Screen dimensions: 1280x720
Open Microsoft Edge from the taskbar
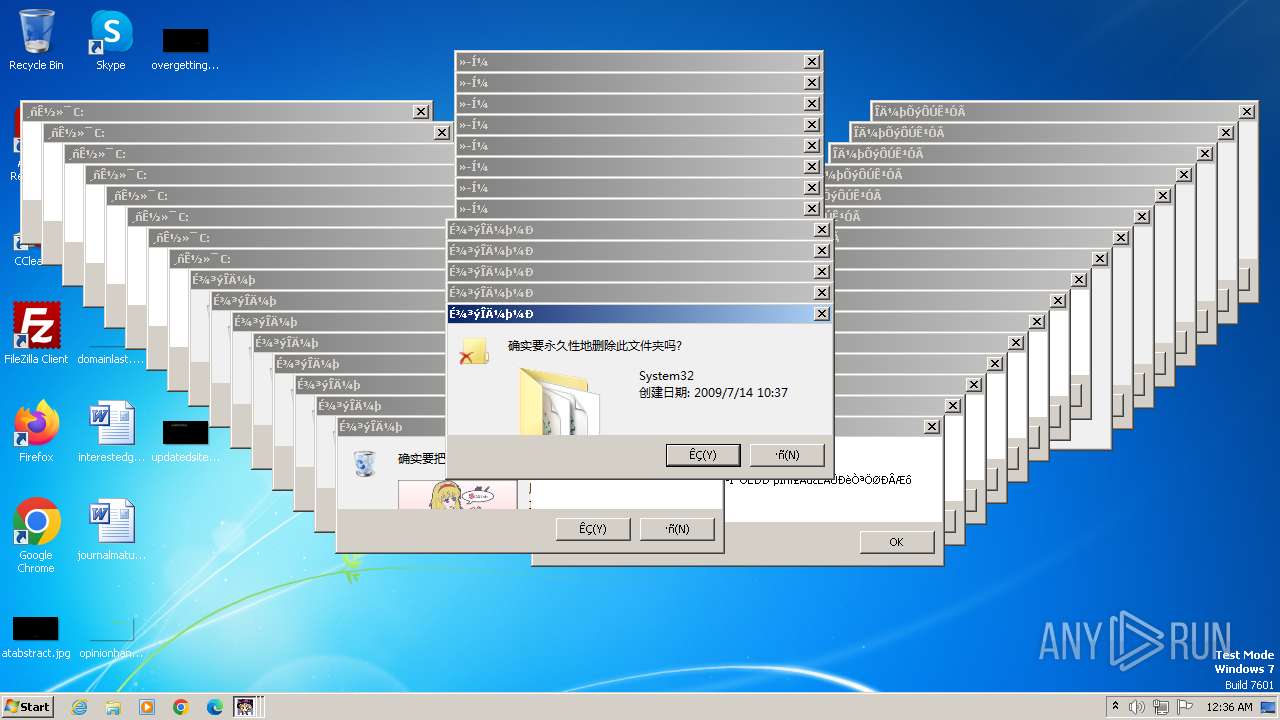(x=215, y=707)
